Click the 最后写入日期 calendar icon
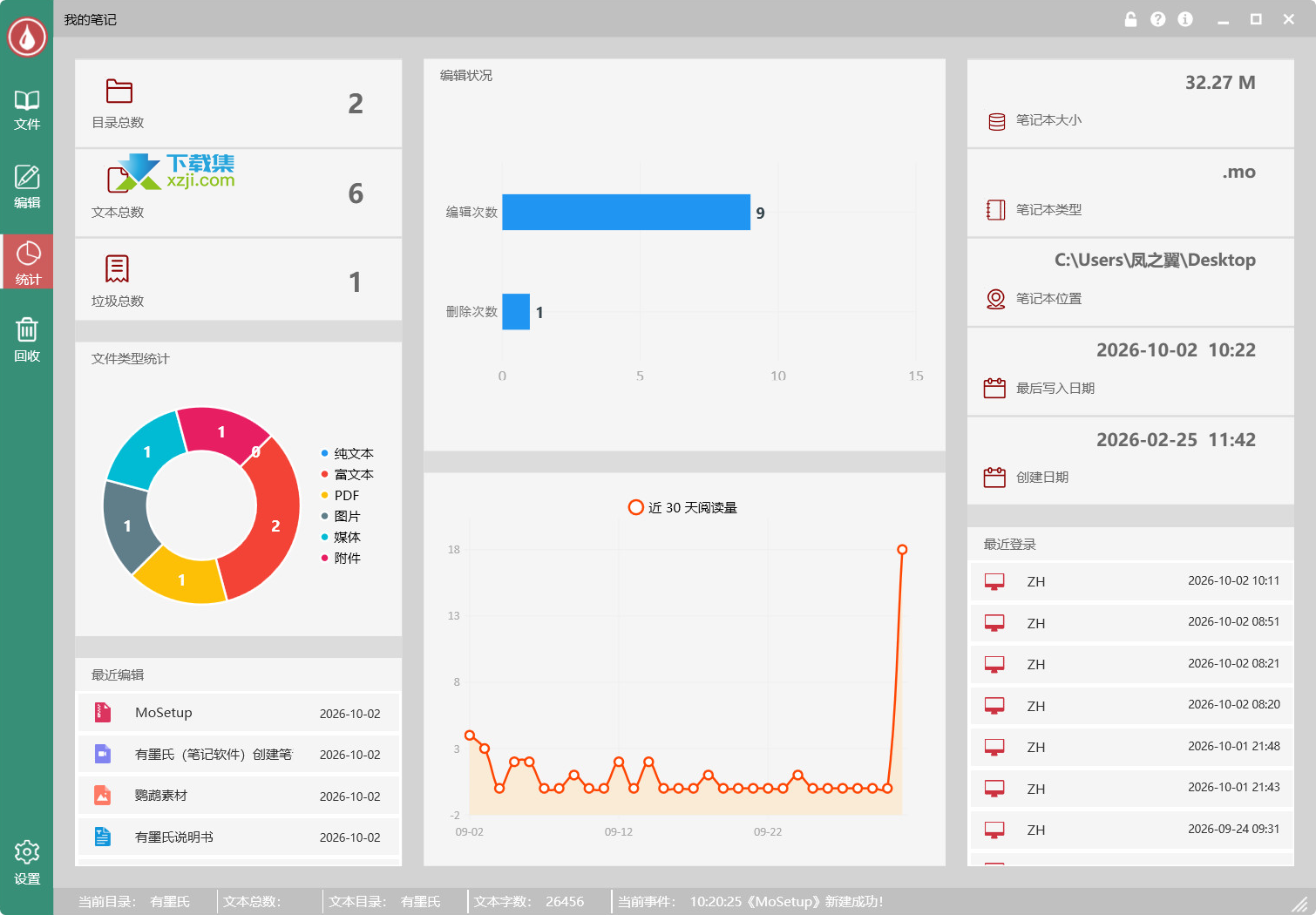 point(994,388)
